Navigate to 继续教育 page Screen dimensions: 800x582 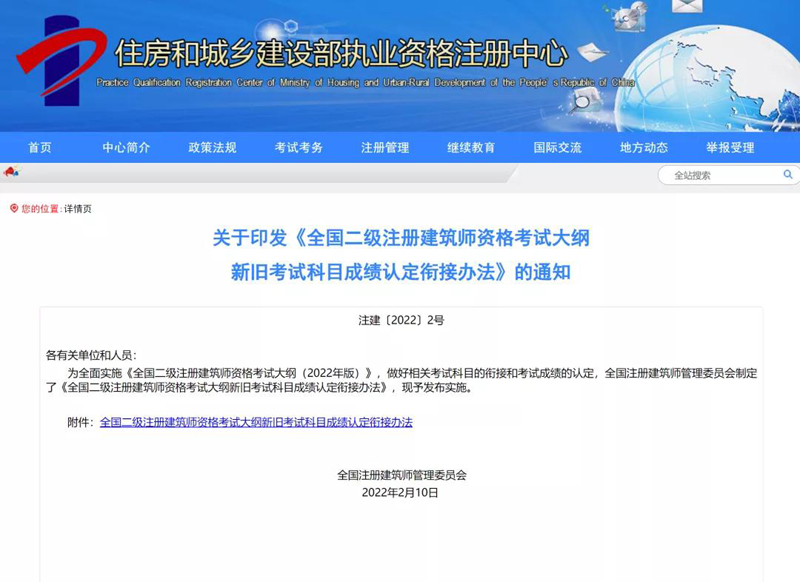pos(471,148)
